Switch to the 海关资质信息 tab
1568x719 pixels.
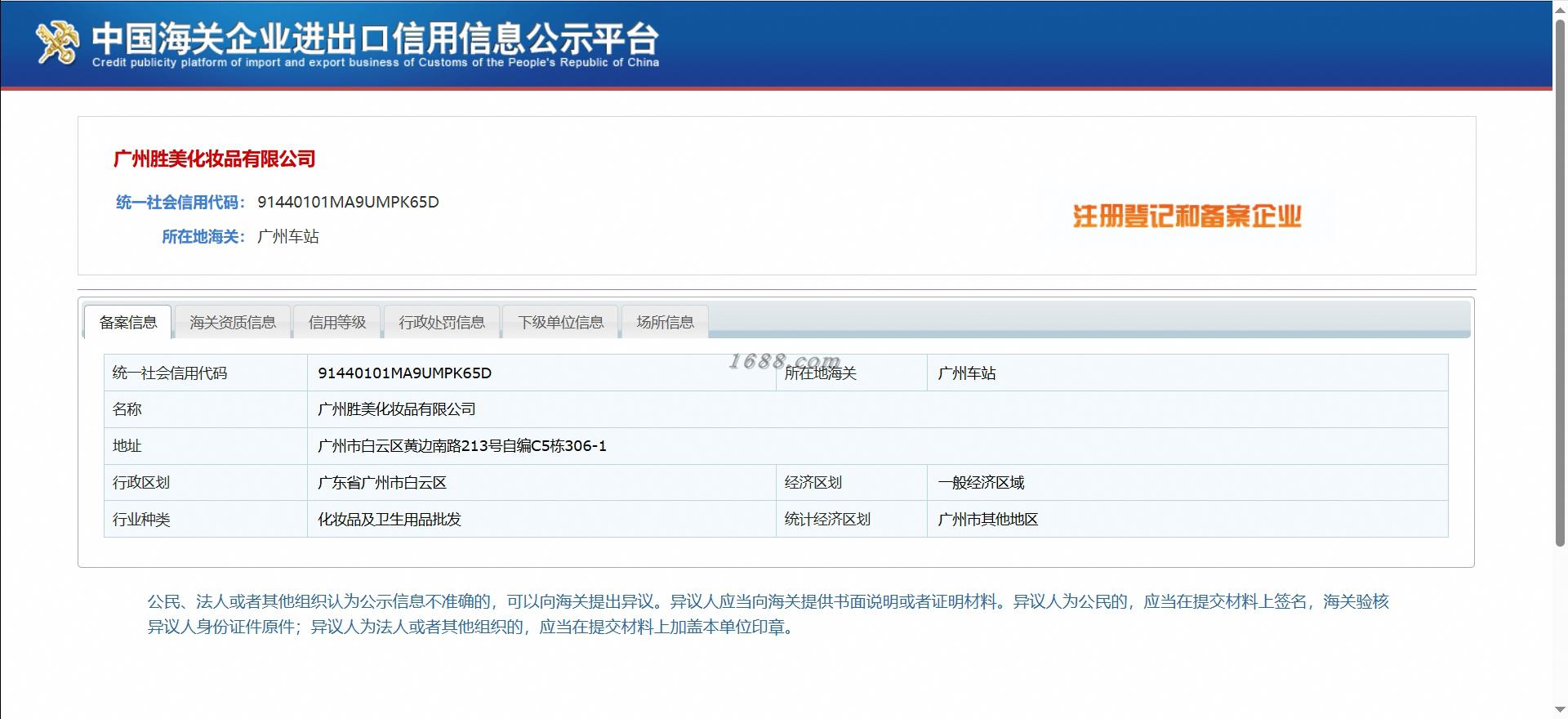(x=233, y=322)
